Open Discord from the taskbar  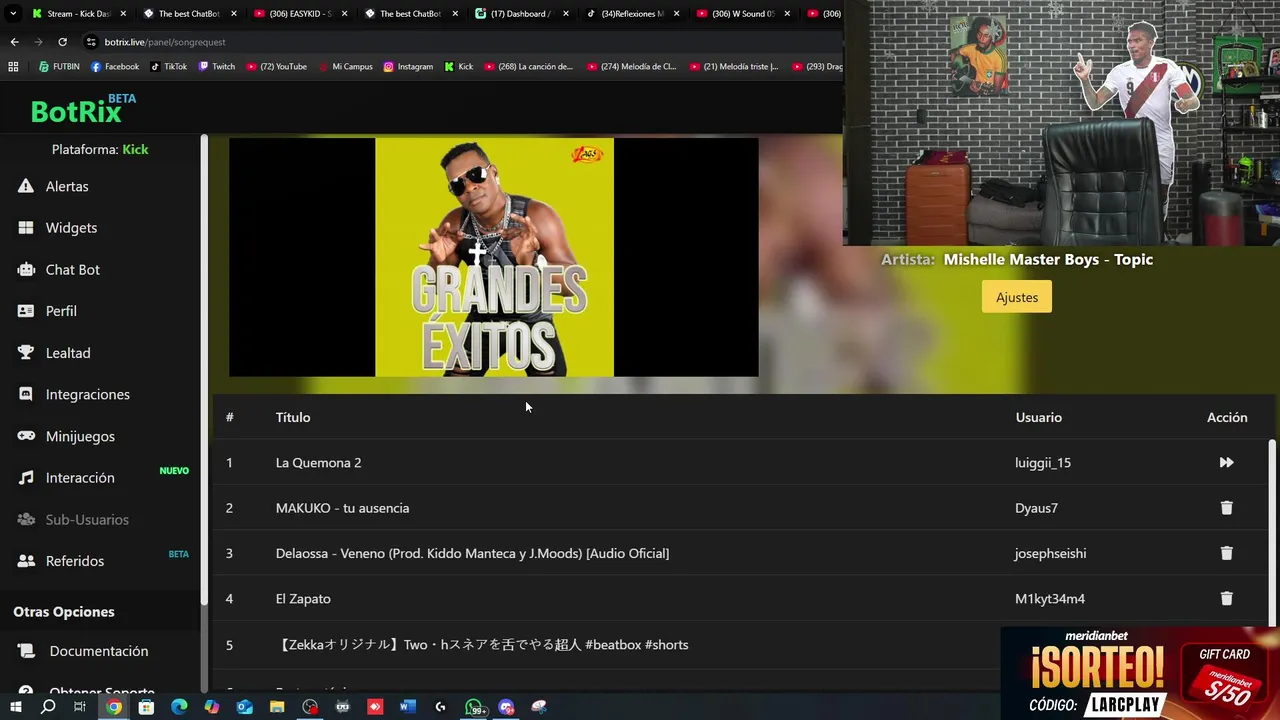[x=507, y=707]
